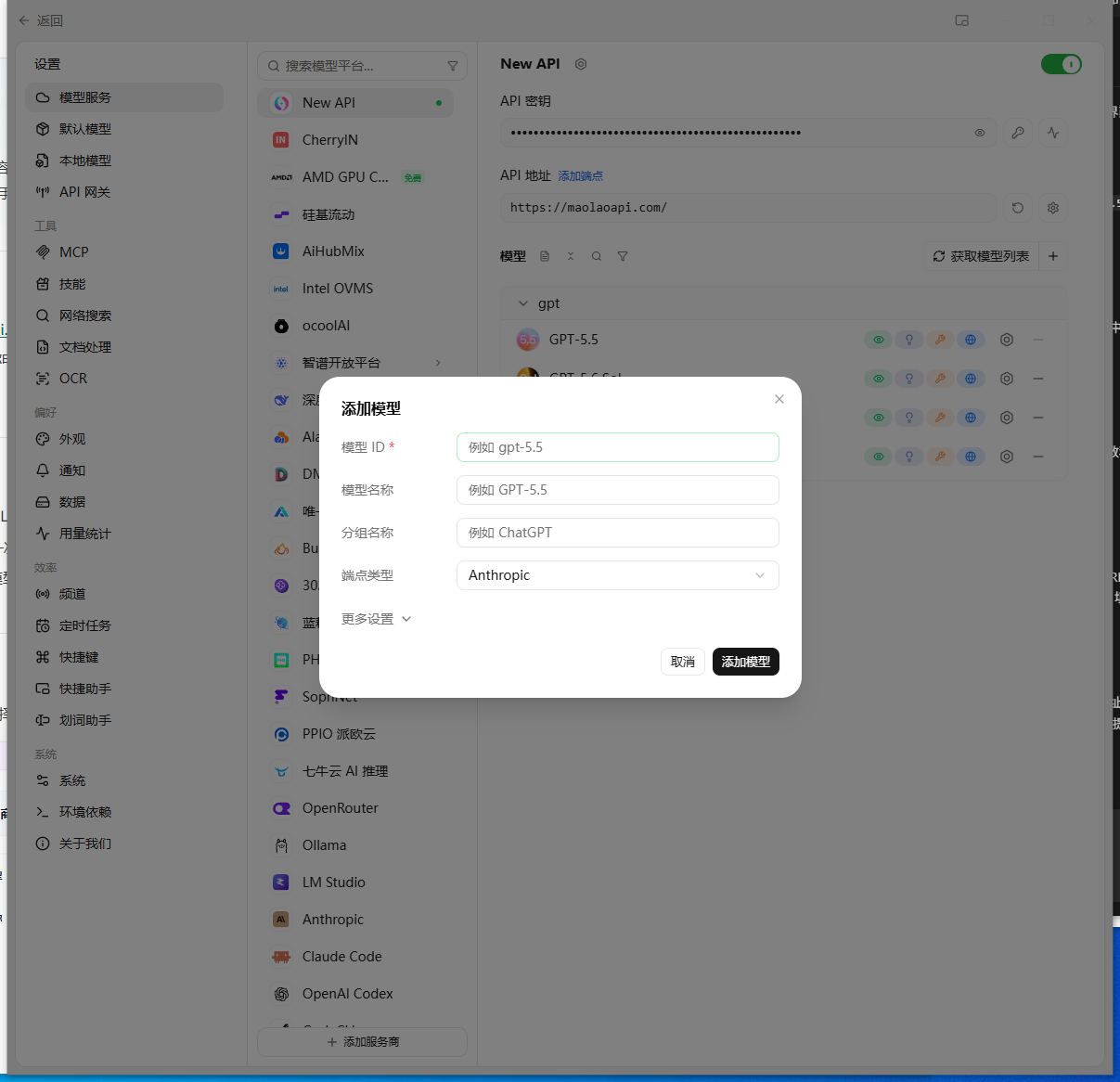Screen dimensions: 1120x1082
Task: Open New API provider settings gear
Action: coord(581,64)
